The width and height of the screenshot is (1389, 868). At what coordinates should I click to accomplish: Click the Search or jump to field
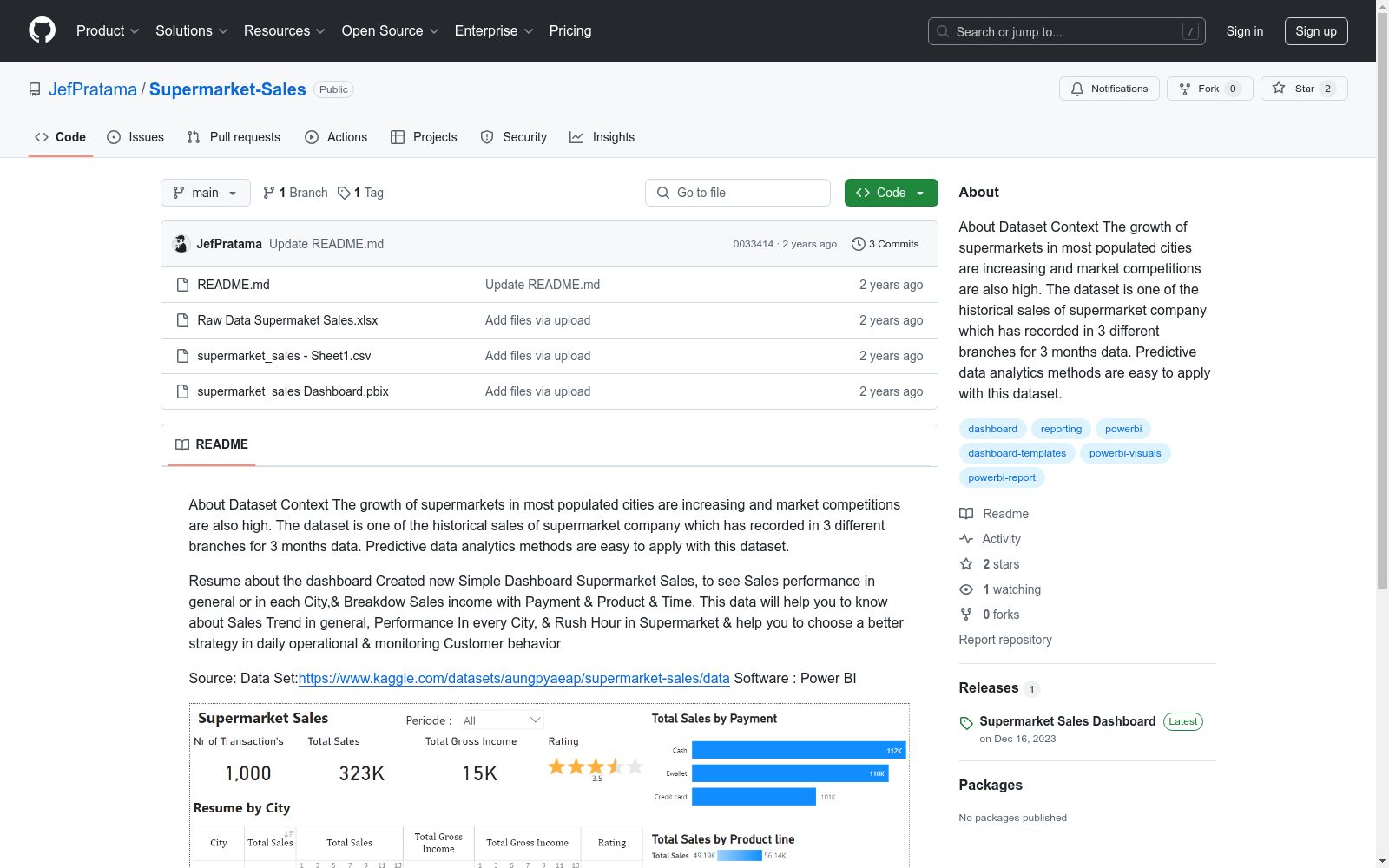coord(1067,31)
